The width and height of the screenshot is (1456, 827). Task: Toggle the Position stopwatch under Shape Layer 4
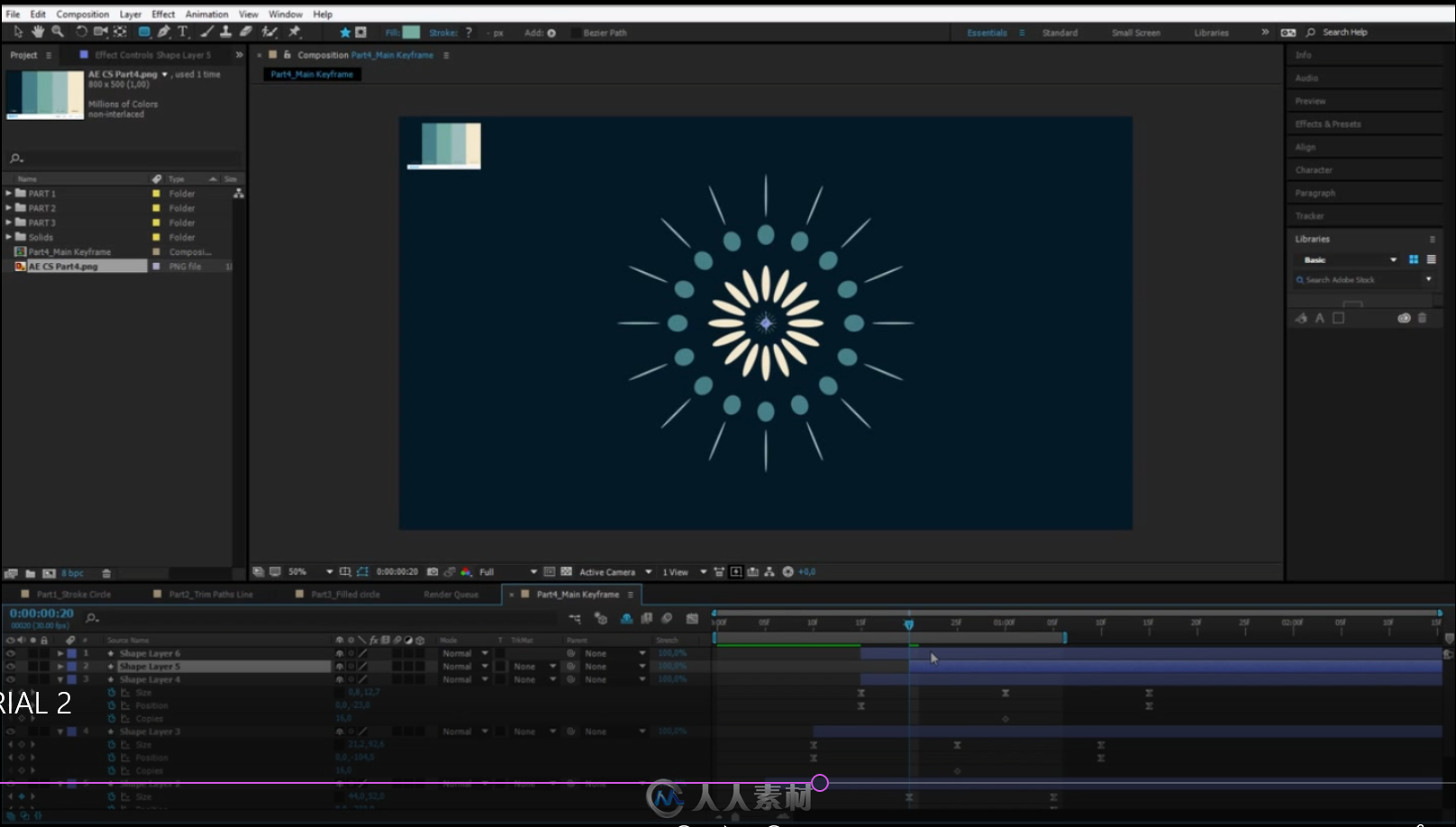[112, 705]
